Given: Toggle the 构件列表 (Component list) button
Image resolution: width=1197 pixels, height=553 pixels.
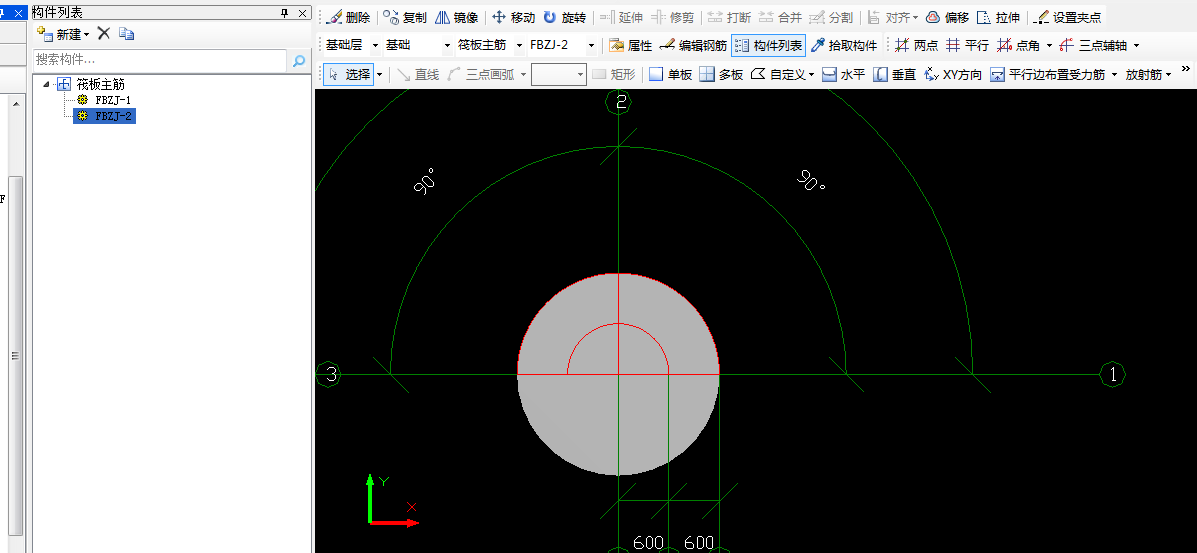Looking at the screenshot, I should tap(768, 46).
